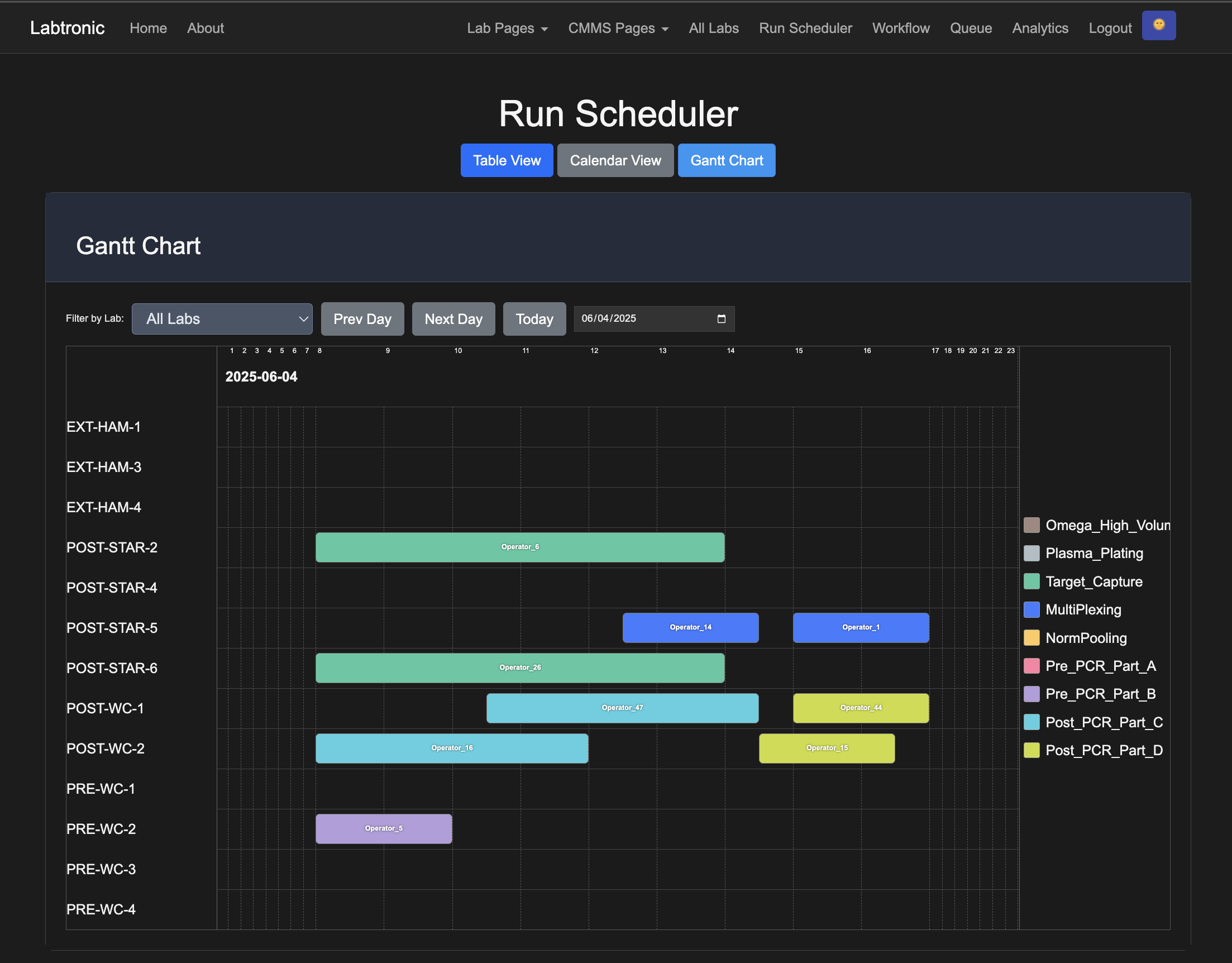The width and height of the screenshot is (1232, 963).
Task: Open the Analytics page
Action: [x=1040, y=27]
